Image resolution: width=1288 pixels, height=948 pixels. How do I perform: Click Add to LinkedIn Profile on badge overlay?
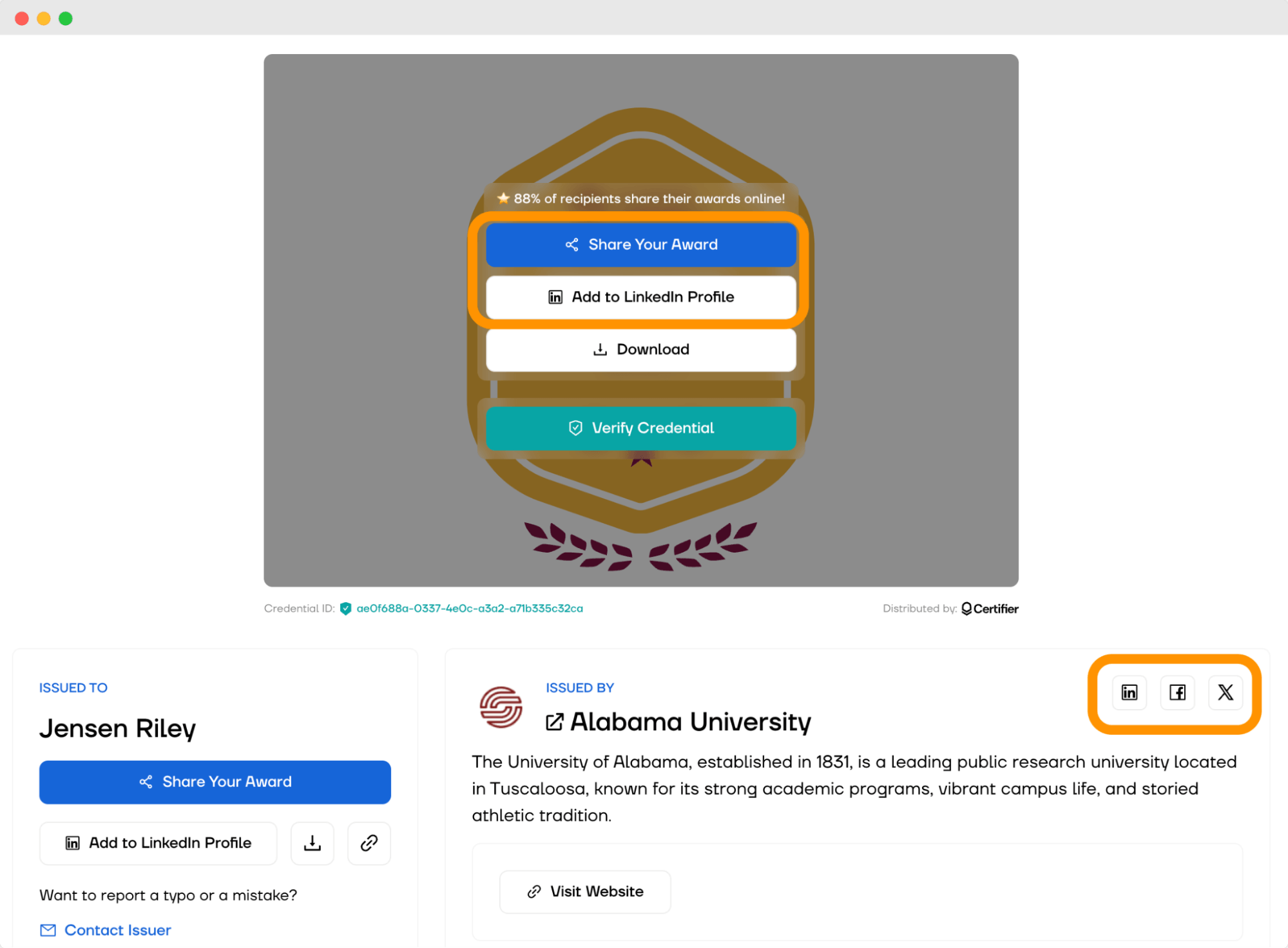(641, 297)
